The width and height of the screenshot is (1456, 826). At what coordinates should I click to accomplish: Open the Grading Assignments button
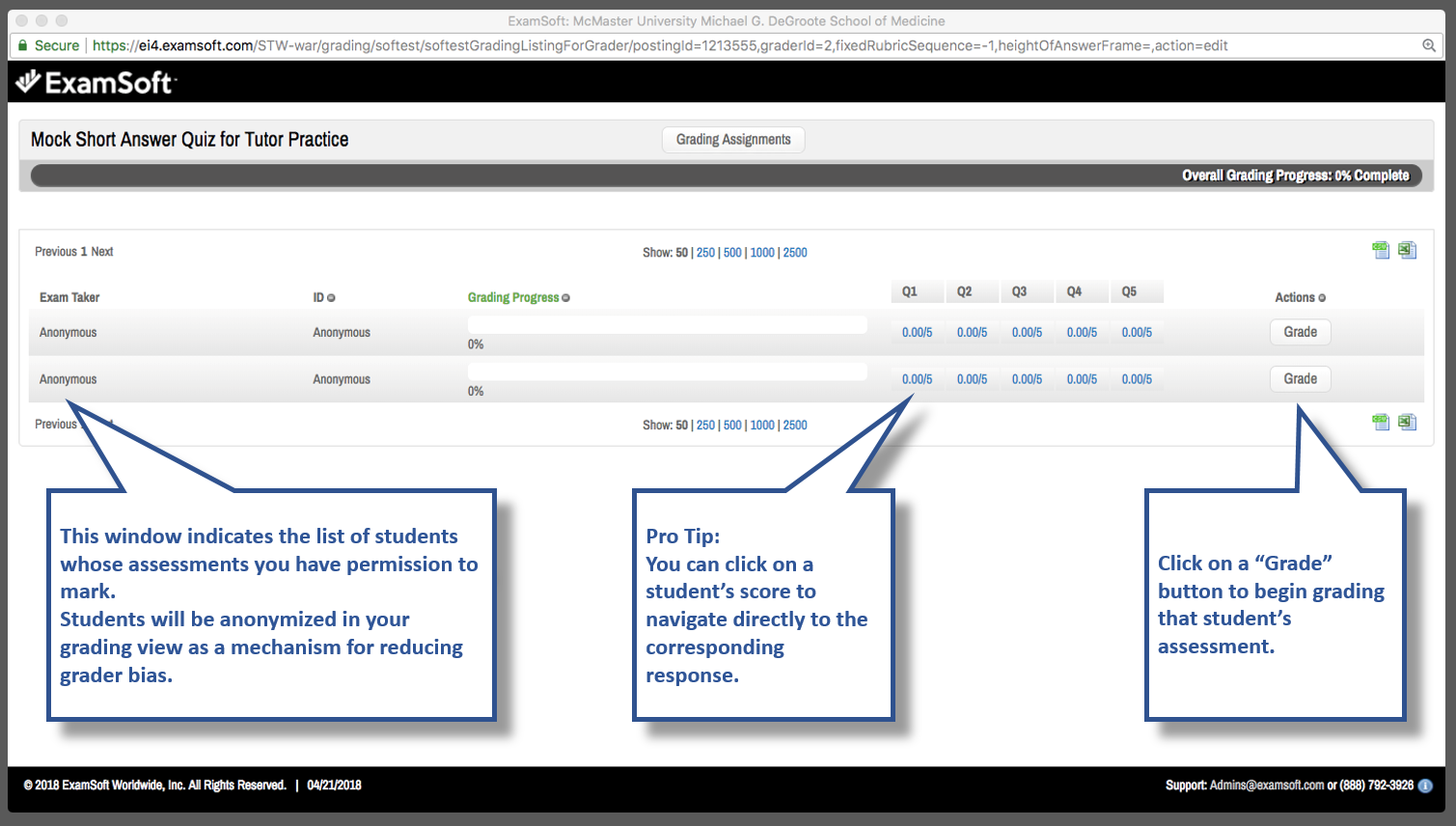[733, 140]
